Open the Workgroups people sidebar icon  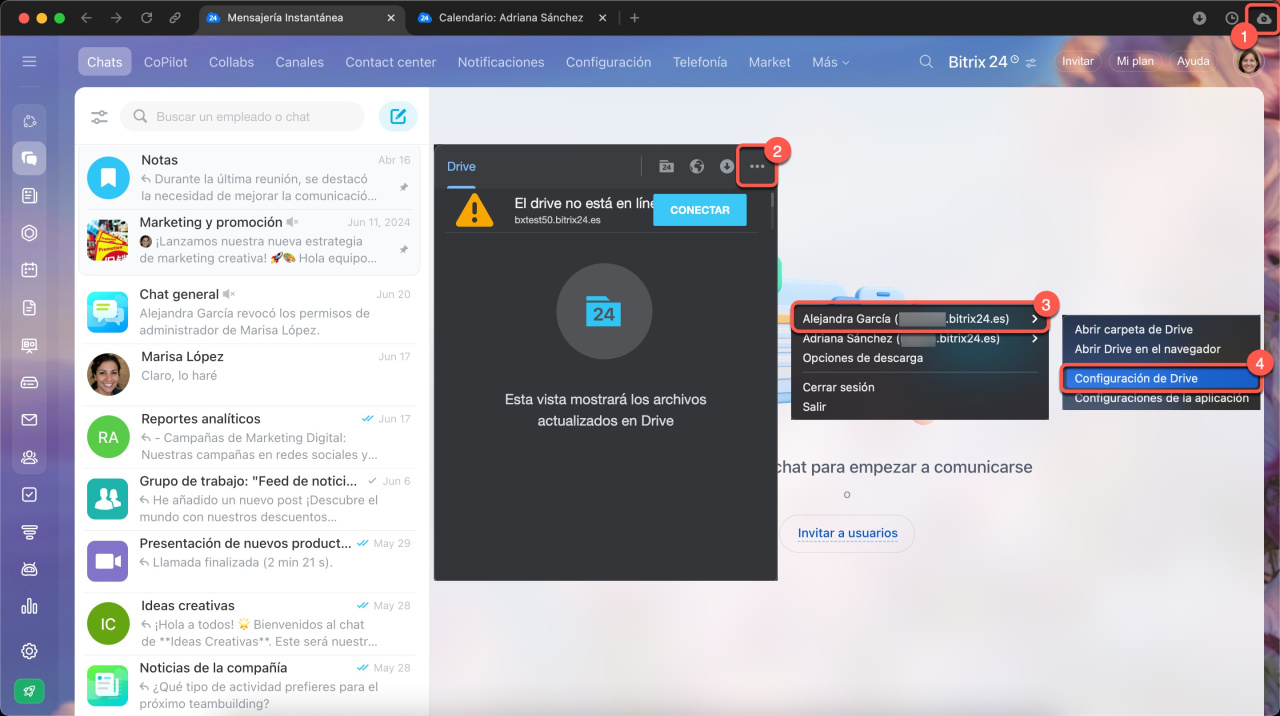tap(29, 458)
